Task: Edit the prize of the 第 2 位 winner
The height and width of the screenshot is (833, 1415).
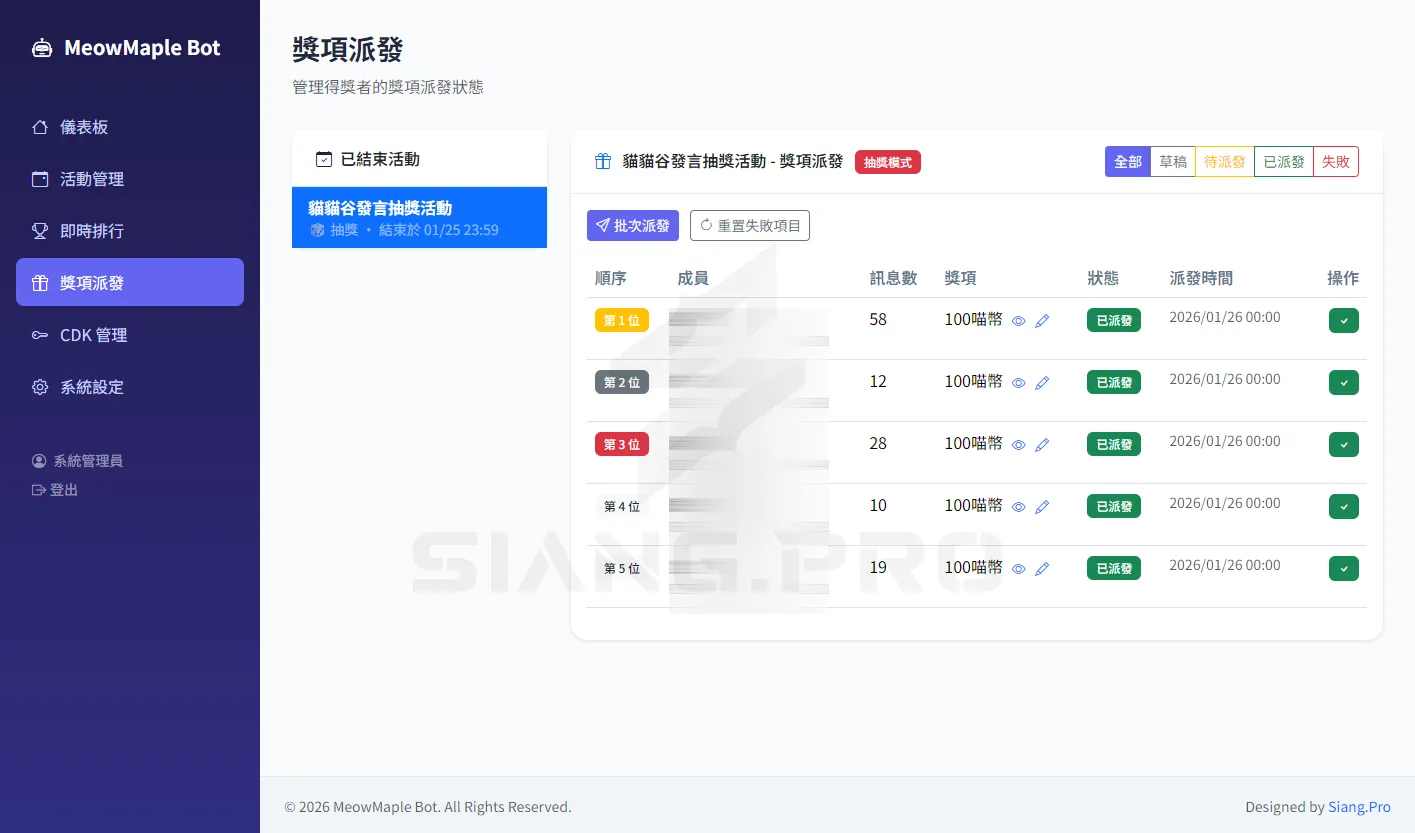Action: click(1042, 382)
